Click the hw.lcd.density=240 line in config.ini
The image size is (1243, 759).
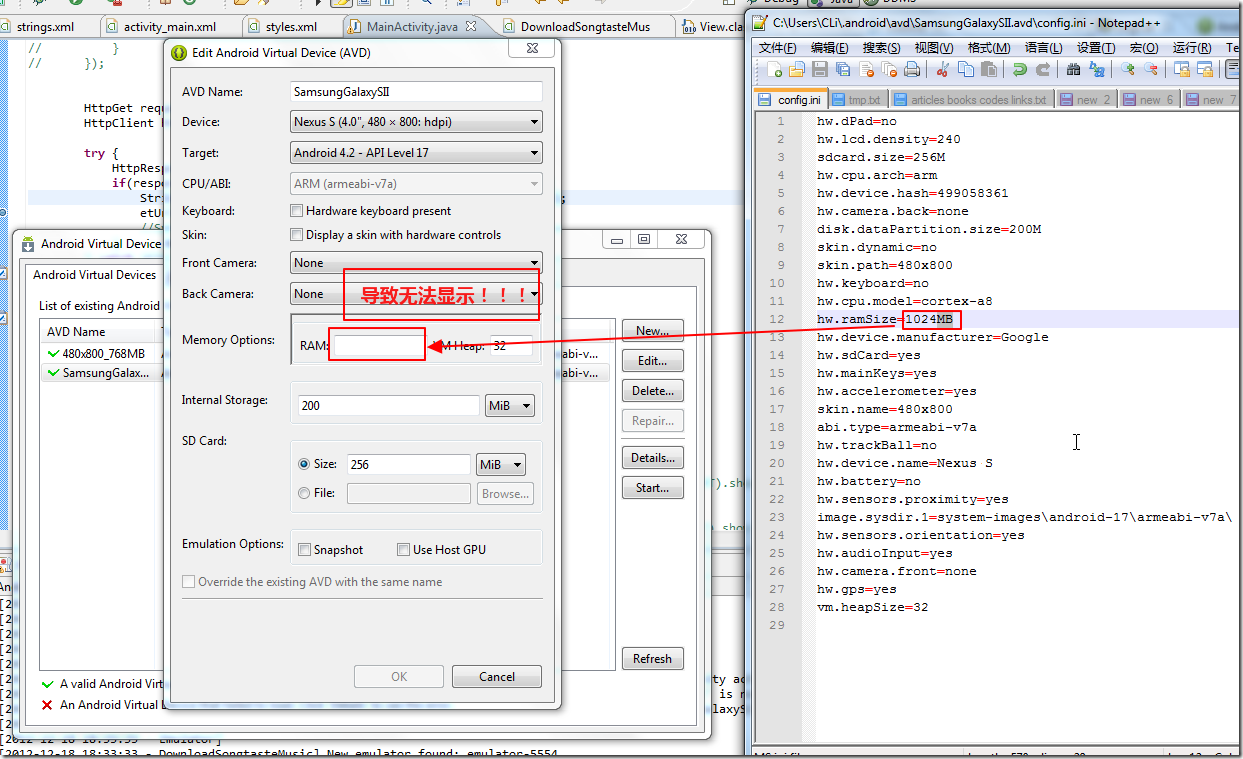point(888,140)
